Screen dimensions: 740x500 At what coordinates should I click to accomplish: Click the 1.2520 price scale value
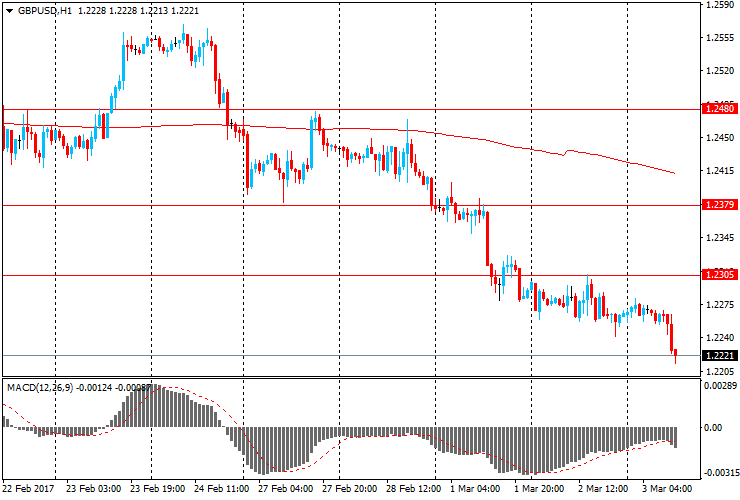point(720,71)
